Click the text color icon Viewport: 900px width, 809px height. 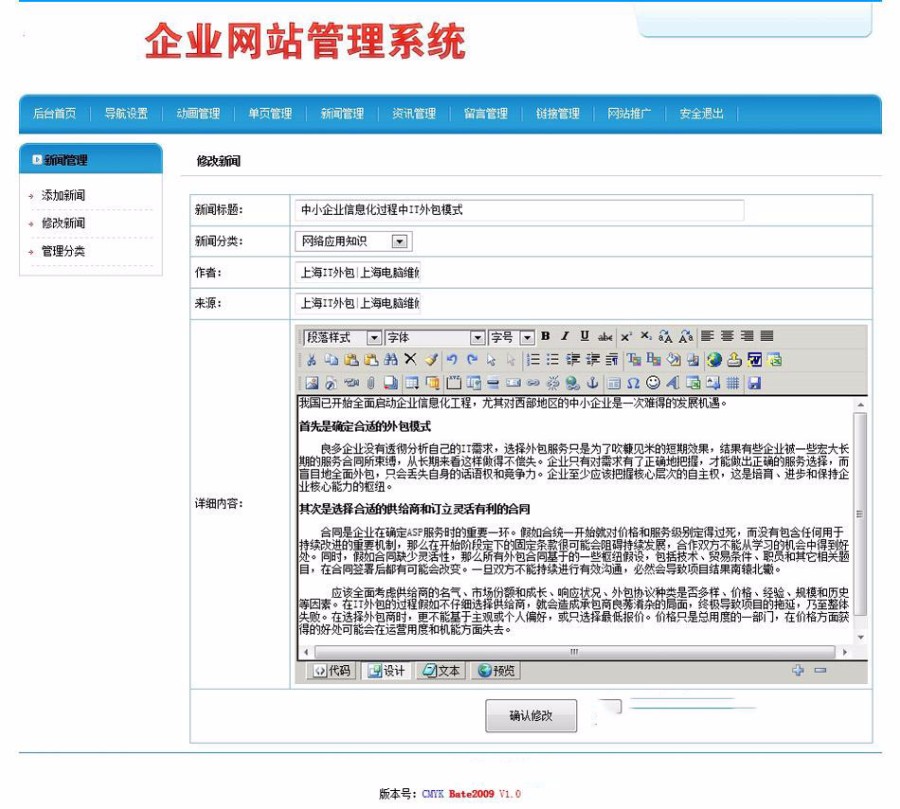pos(634,360)
